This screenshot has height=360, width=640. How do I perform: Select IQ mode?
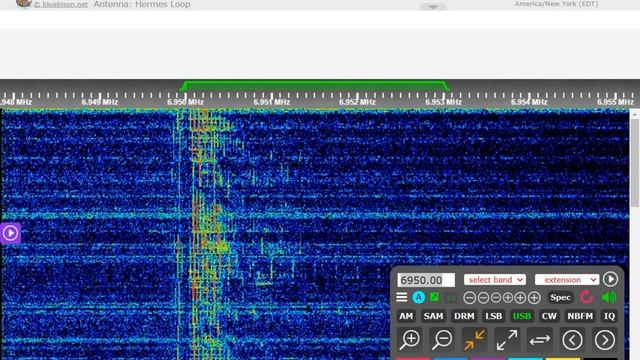609,316
